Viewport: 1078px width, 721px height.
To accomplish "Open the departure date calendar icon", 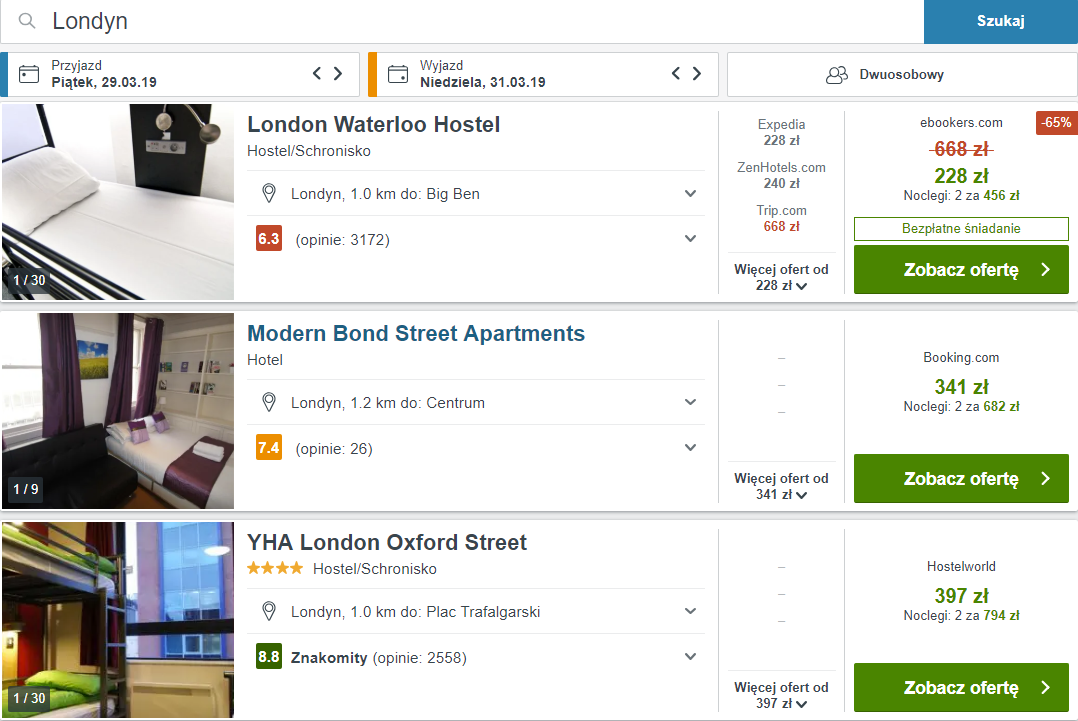I will (x=398, y=74).
